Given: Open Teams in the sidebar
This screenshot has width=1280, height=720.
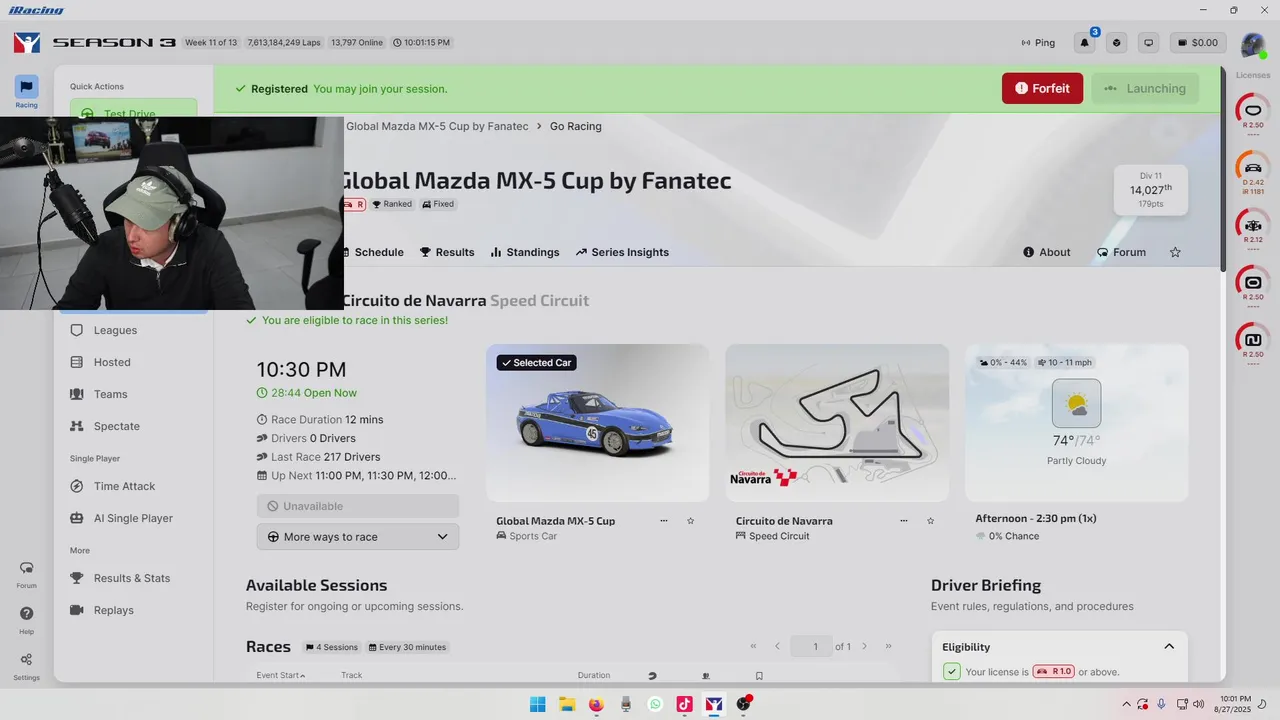Looking at the screenshot, I should 110,394.
